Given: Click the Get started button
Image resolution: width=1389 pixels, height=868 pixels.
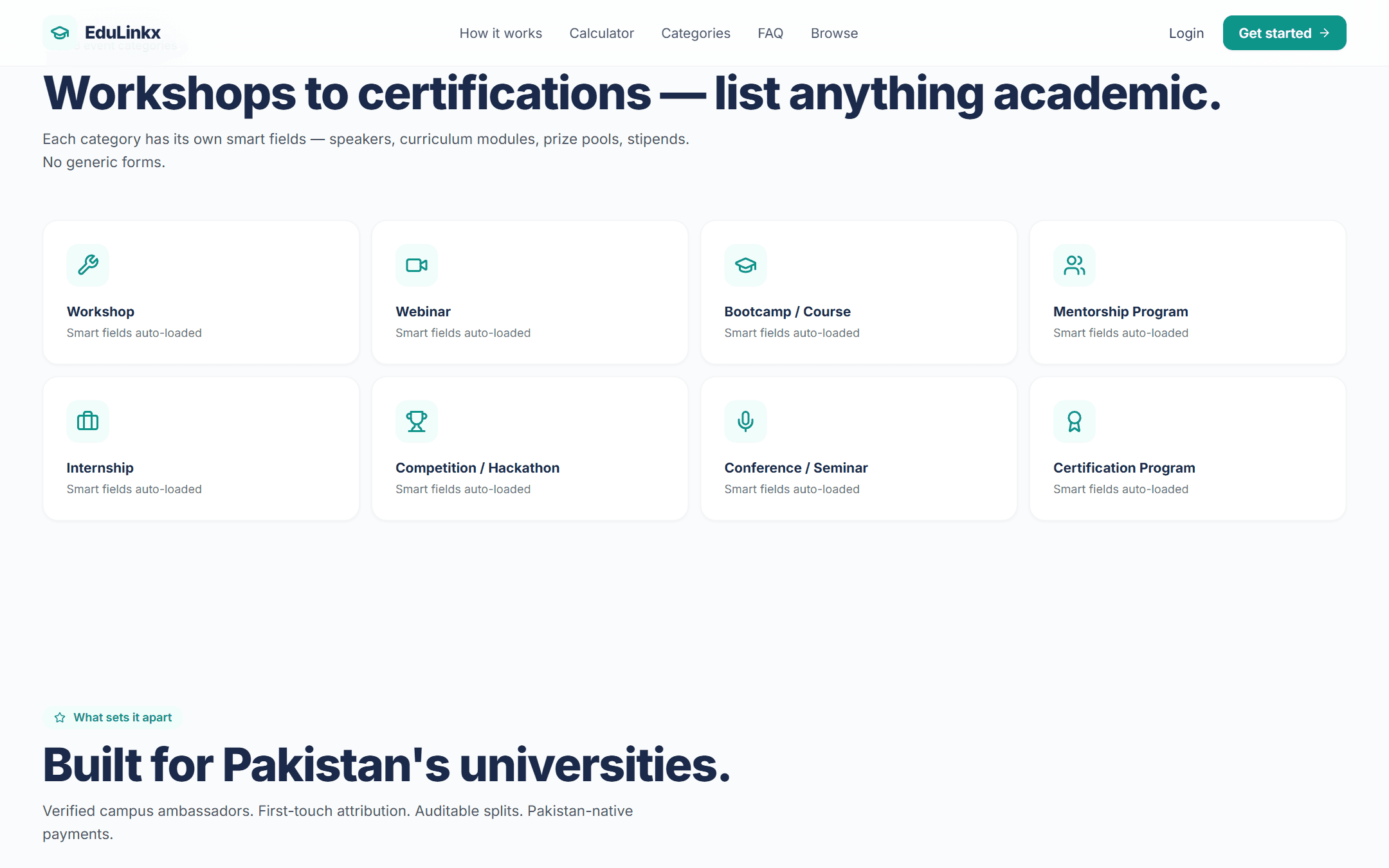Looking at the screenshot, I should pos(1284,33).
